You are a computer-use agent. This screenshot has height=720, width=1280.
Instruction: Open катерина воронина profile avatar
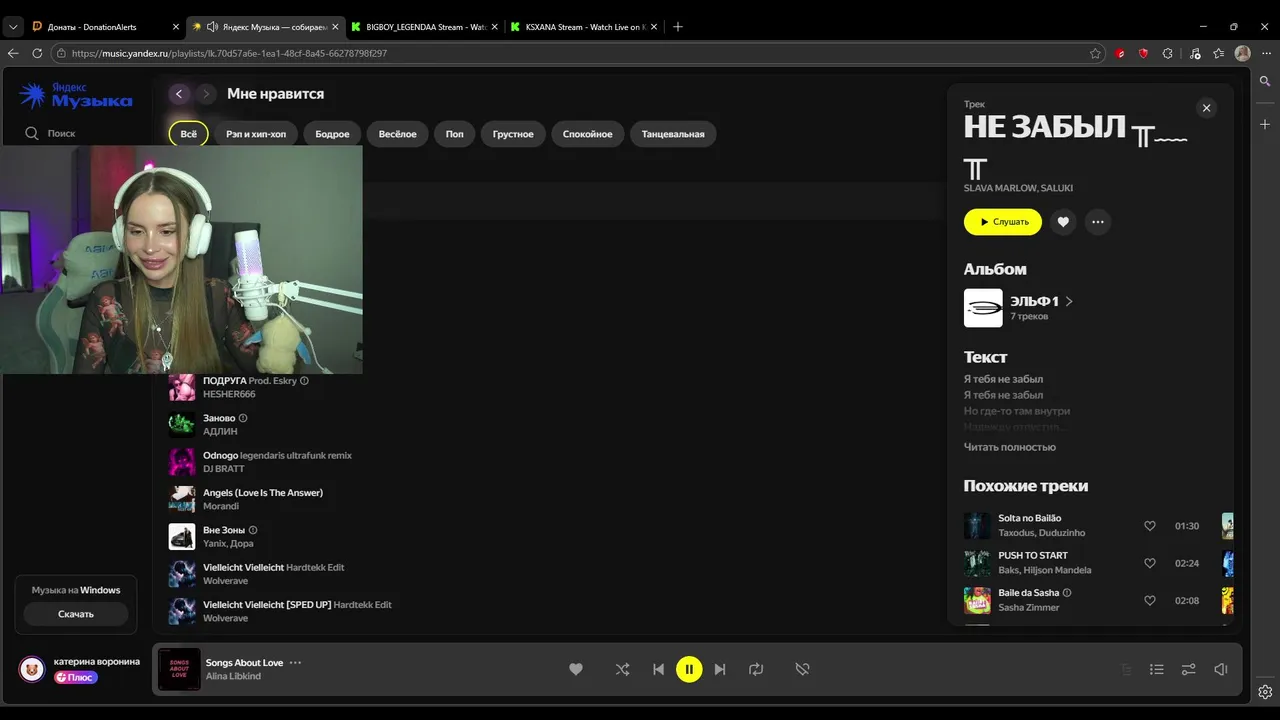point(32,669)
